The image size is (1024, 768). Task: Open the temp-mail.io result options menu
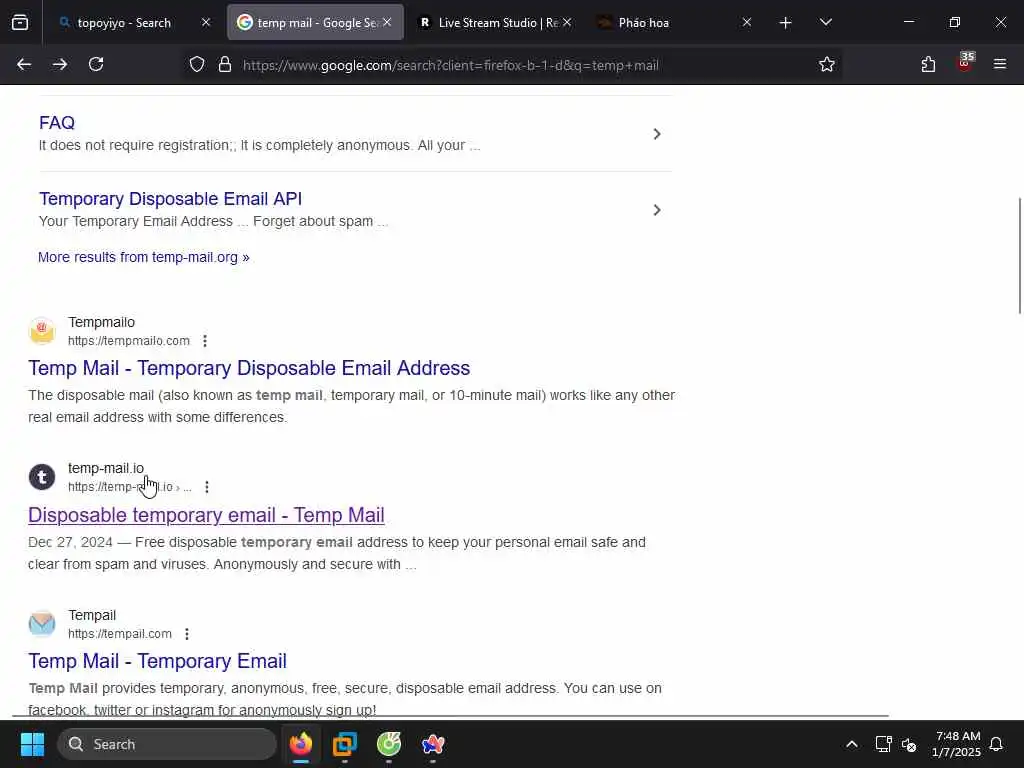(x=207, y=487)
